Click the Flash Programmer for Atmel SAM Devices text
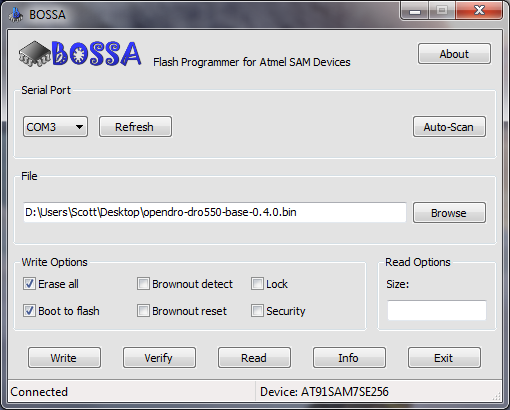 [252, 62]
